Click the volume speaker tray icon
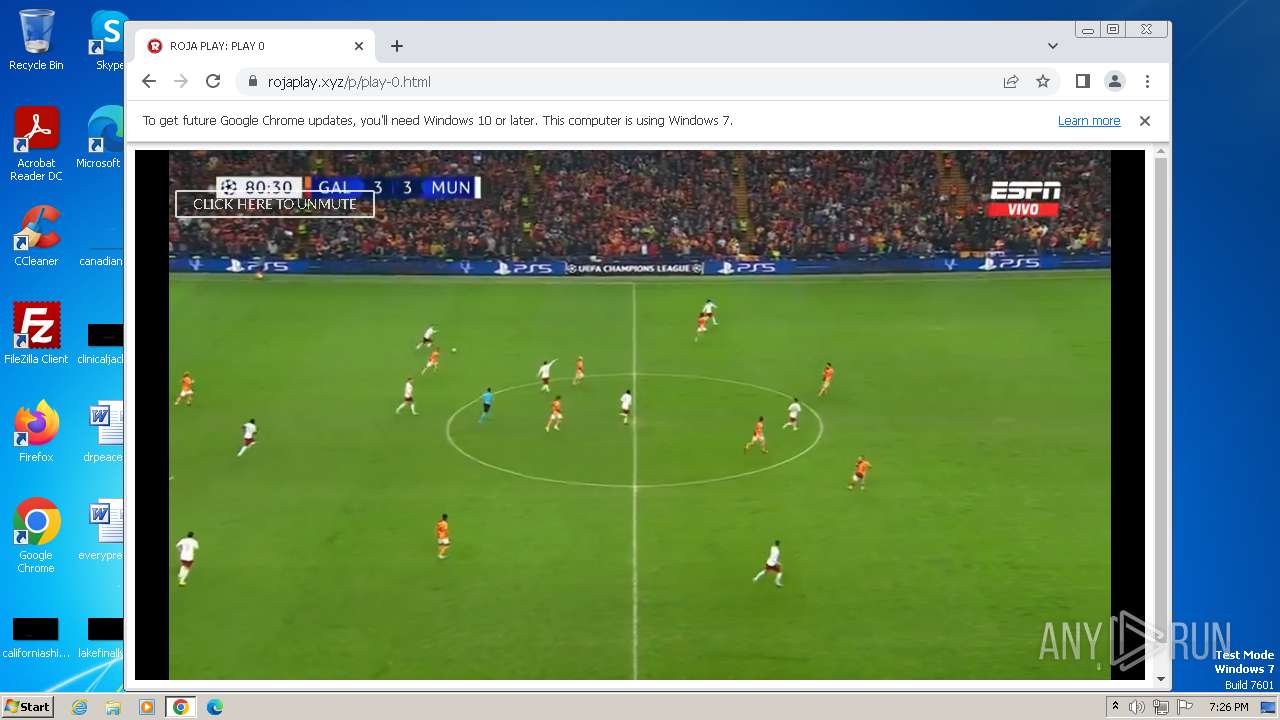Image resolution: width=1280 pixels, height=720 pixels. [1137, 707]
